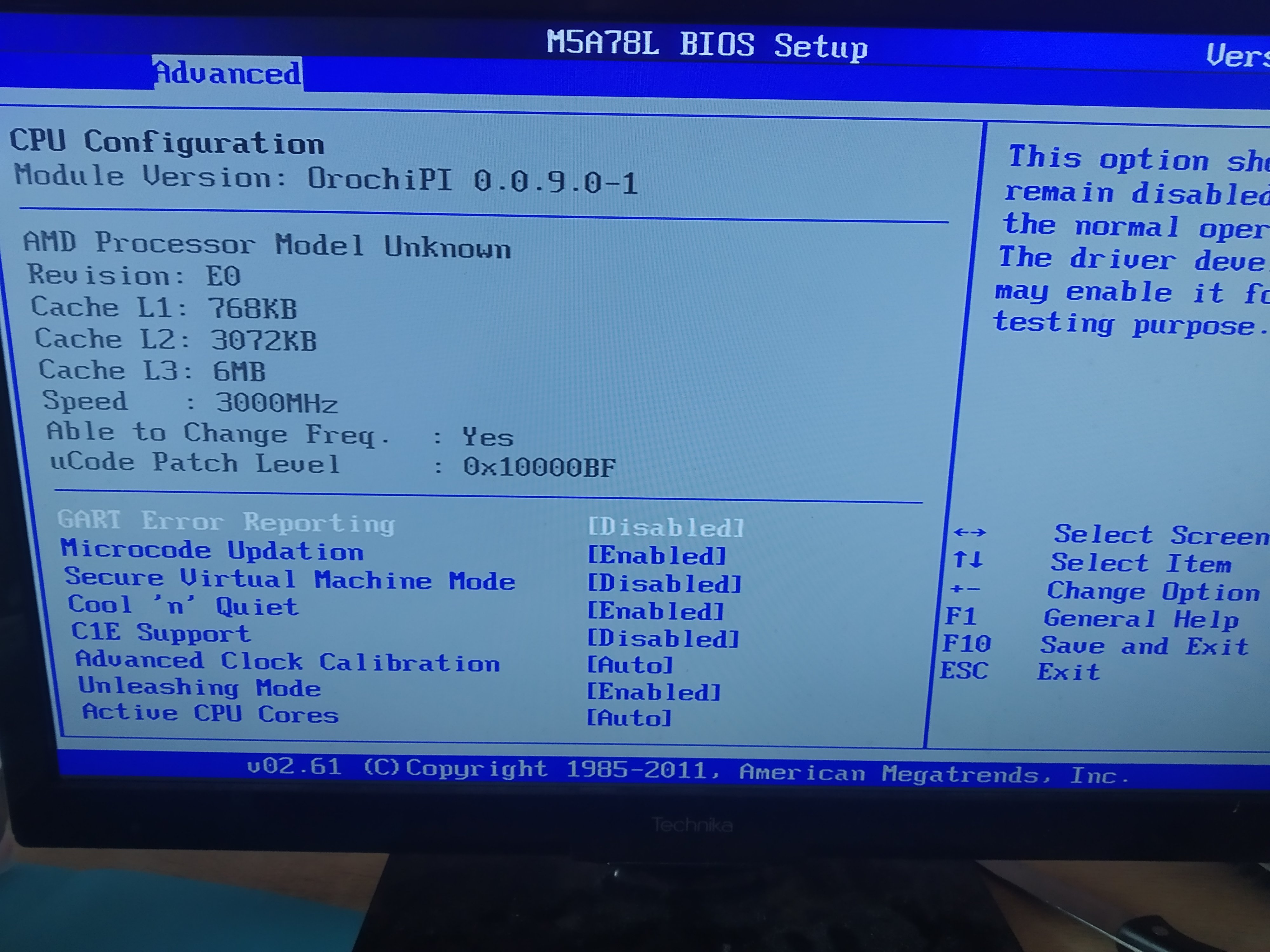Select Microcode Updation setting
Image resolution: width=1270 pixels, height=952 pixels.
(x=212, y=550)
